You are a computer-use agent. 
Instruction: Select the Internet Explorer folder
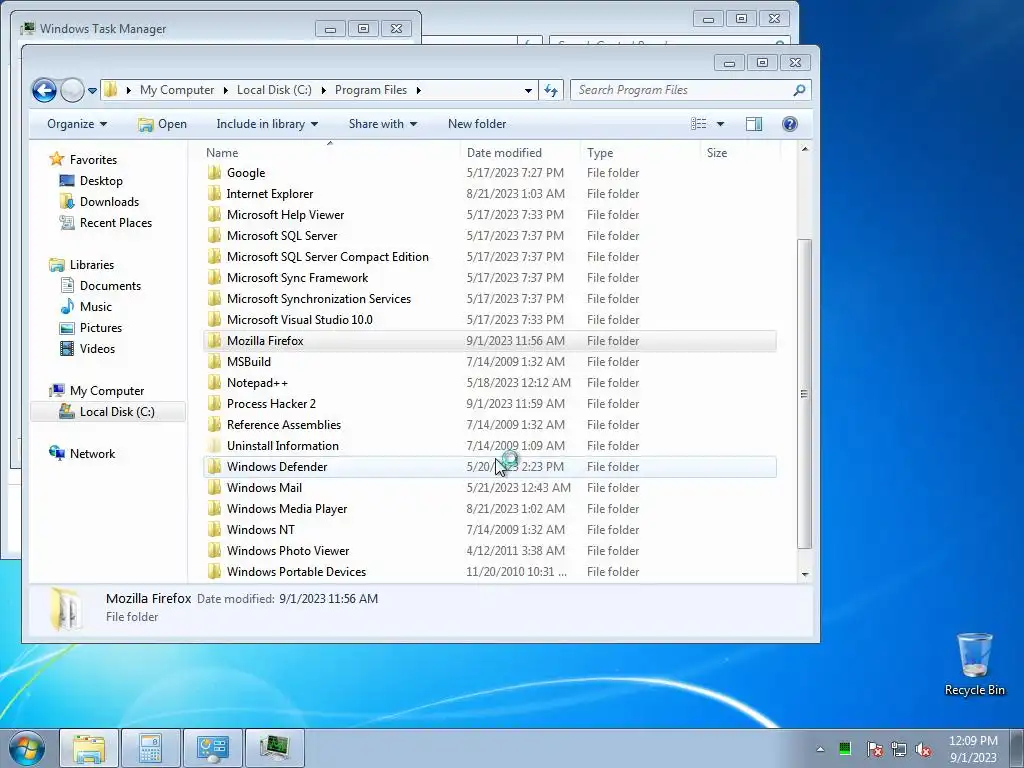(270, 194)
